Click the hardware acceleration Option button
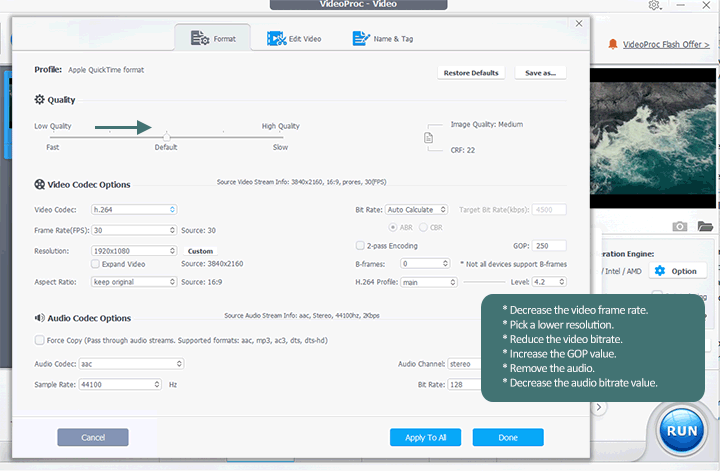This screenshot has width=720, height=471. [678, 271]
